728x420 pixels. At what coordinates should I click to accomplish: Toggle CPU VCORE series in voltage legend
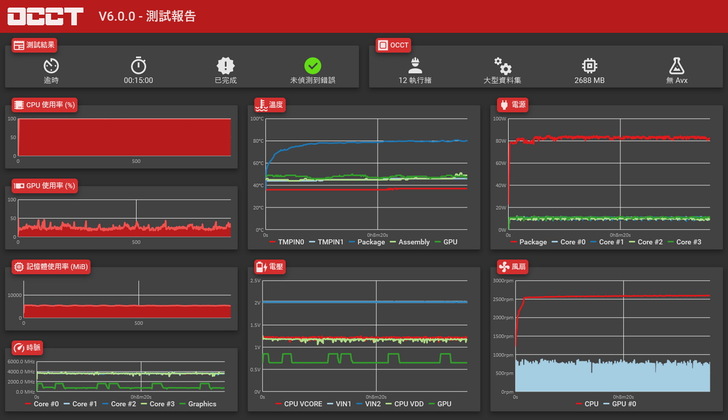coord(299,404)
